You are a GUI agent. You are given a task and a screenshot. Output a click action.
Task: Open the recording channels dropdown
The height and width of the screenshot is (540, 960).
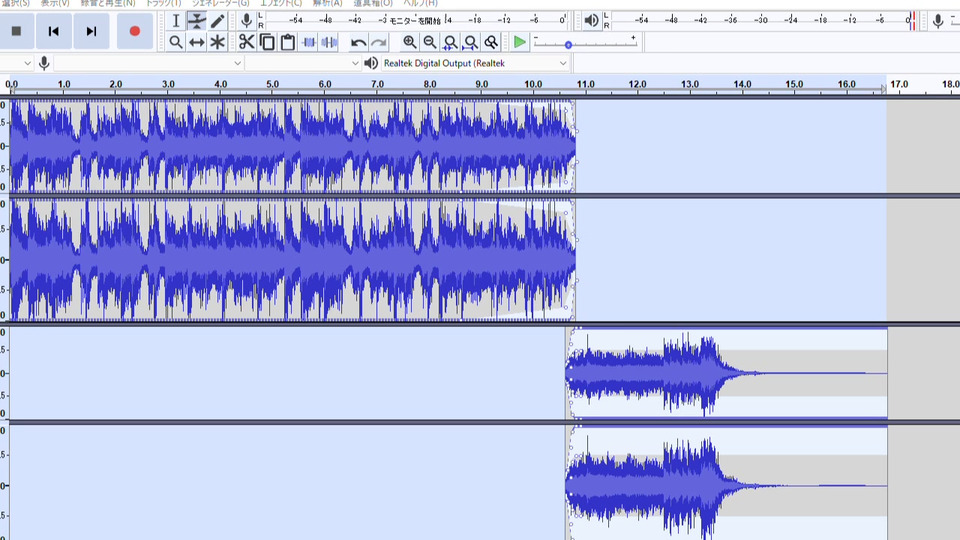[303, 63]
